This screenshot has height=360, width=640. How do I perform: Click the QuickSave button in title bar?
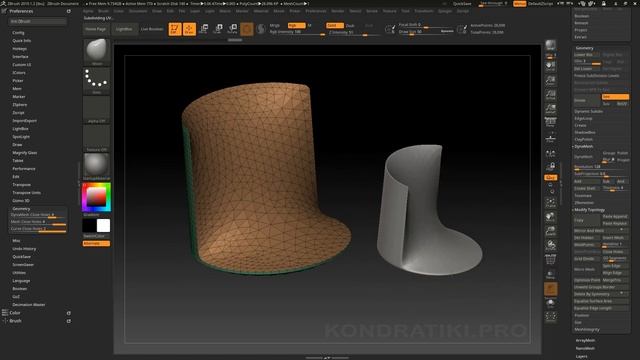tap(462, 4)
